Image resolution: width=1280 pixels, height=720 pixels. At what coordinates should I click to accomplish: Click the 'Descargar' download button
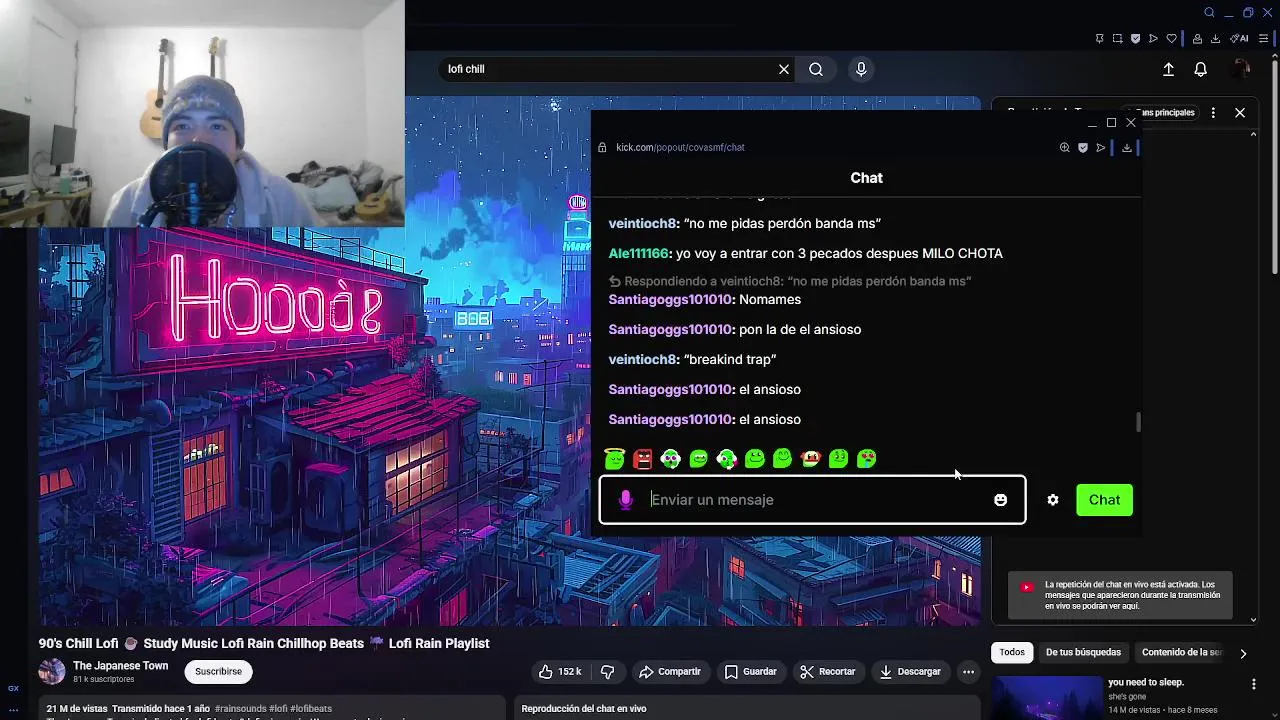click(x=911, y=672)
